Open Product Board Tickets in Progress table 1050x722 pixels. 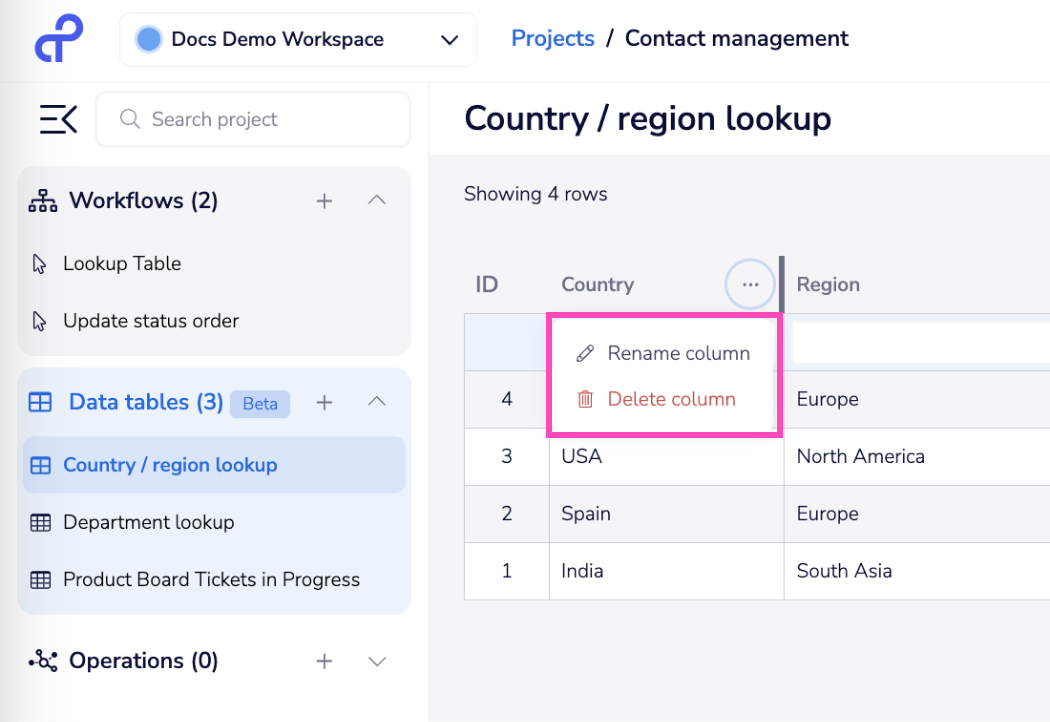point(211,579)
